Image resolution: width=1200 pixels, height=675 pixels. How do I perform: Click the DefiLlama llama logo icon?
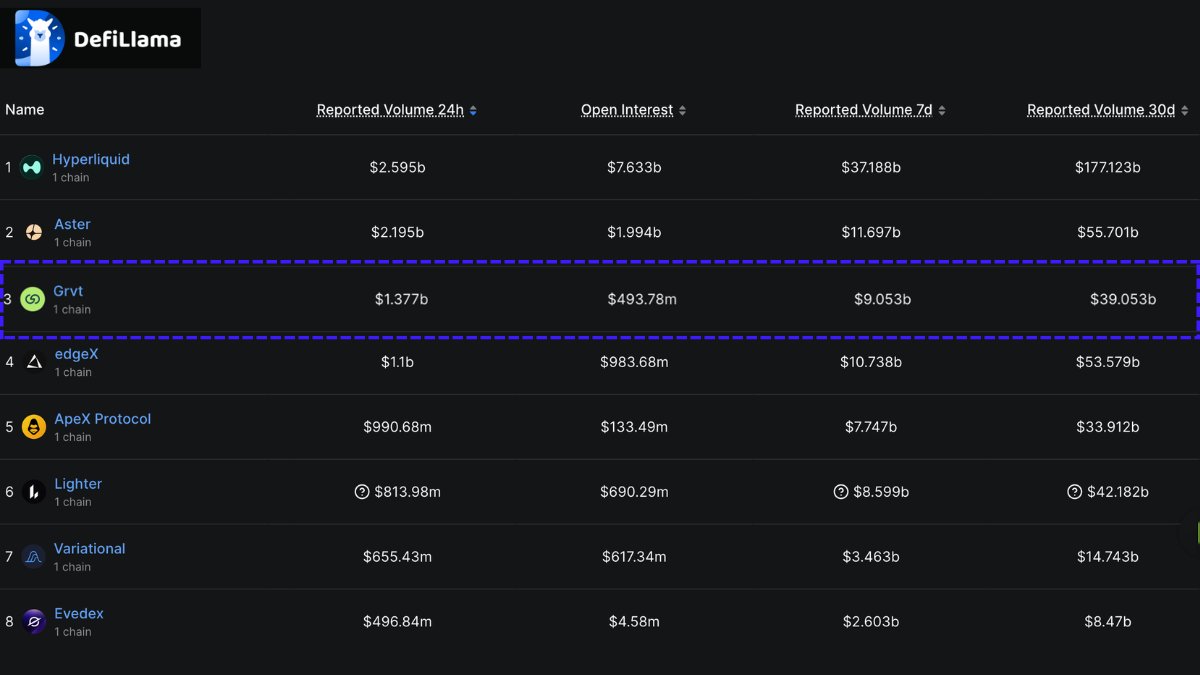click(40, 38)
